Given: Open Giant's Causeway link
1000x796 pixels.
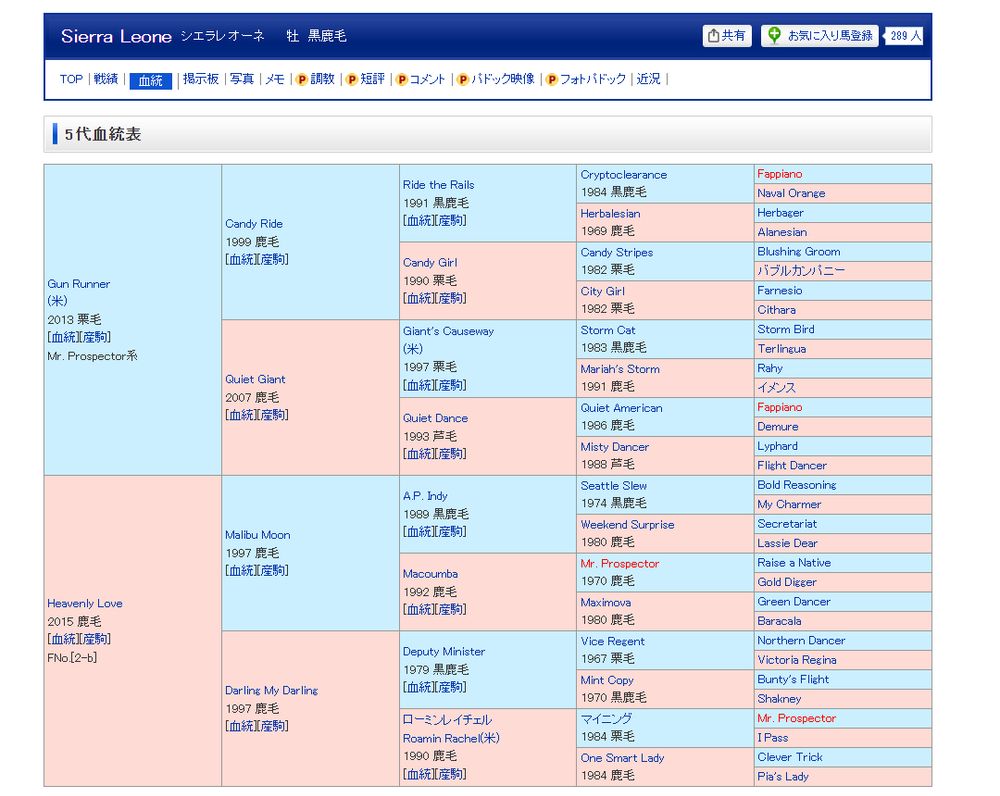Looking at the screenshot, I should 448,332.
